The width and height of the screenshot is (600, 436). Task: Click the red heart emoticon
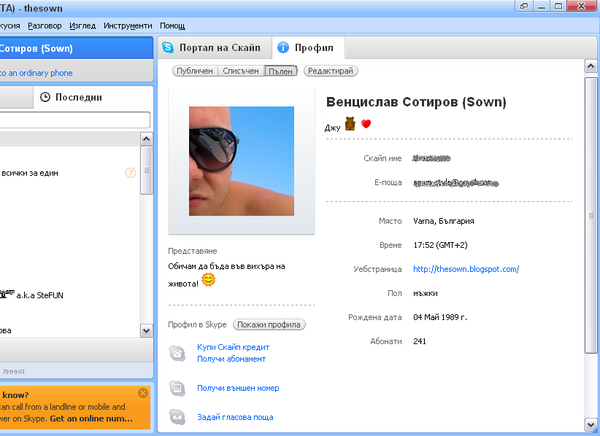(366, 124)
